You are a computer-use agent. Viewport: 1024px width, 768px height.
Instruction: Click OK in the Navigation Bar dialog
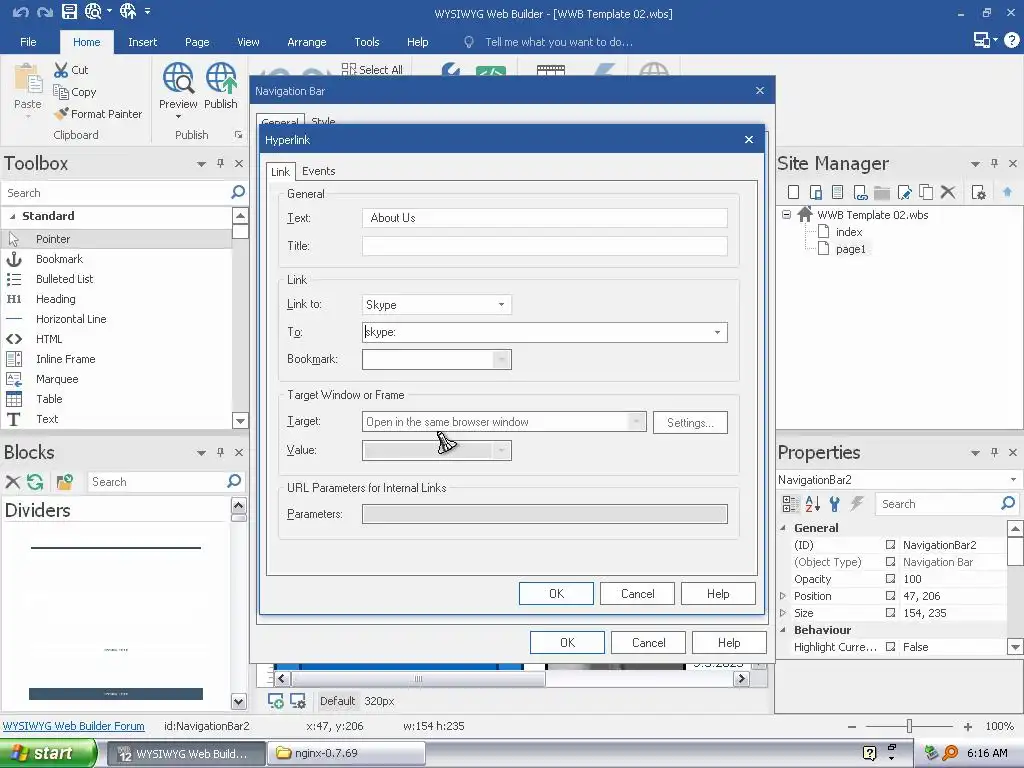pyautogui.click(x=567, y=643)
